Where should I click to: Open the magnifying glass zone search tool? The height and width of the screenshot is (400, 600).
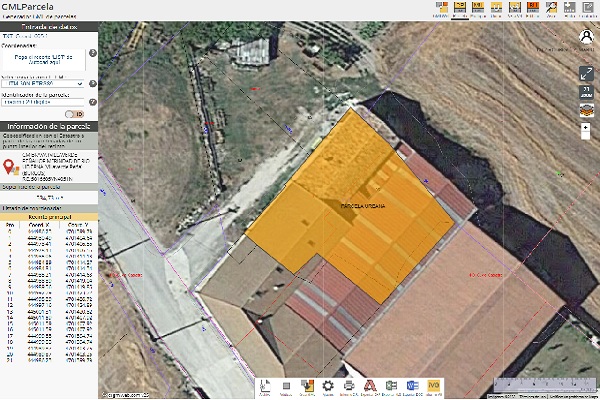tap(551, 8)
